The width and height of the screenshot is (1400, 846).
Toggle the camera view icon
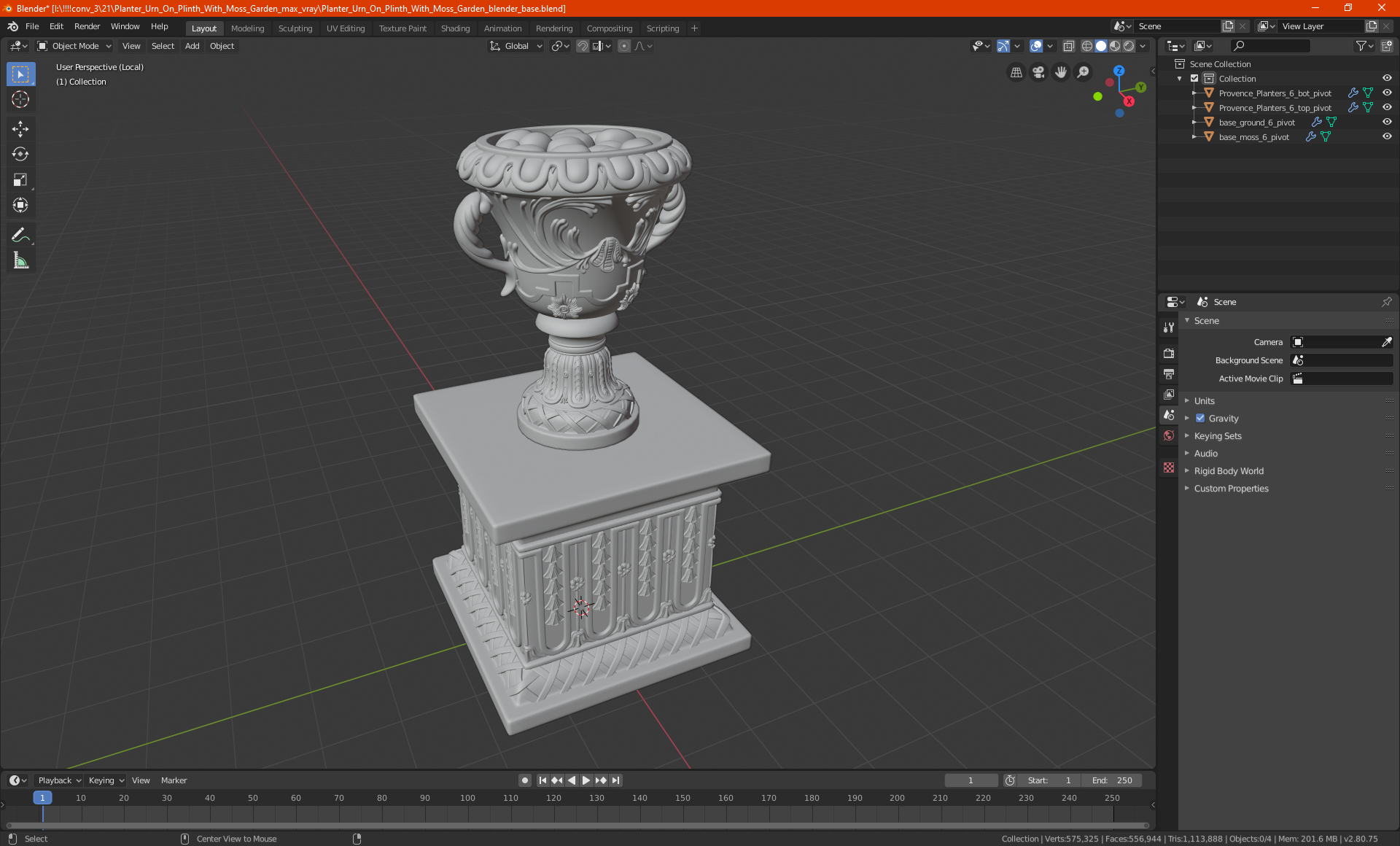(x=1038, y=72)
